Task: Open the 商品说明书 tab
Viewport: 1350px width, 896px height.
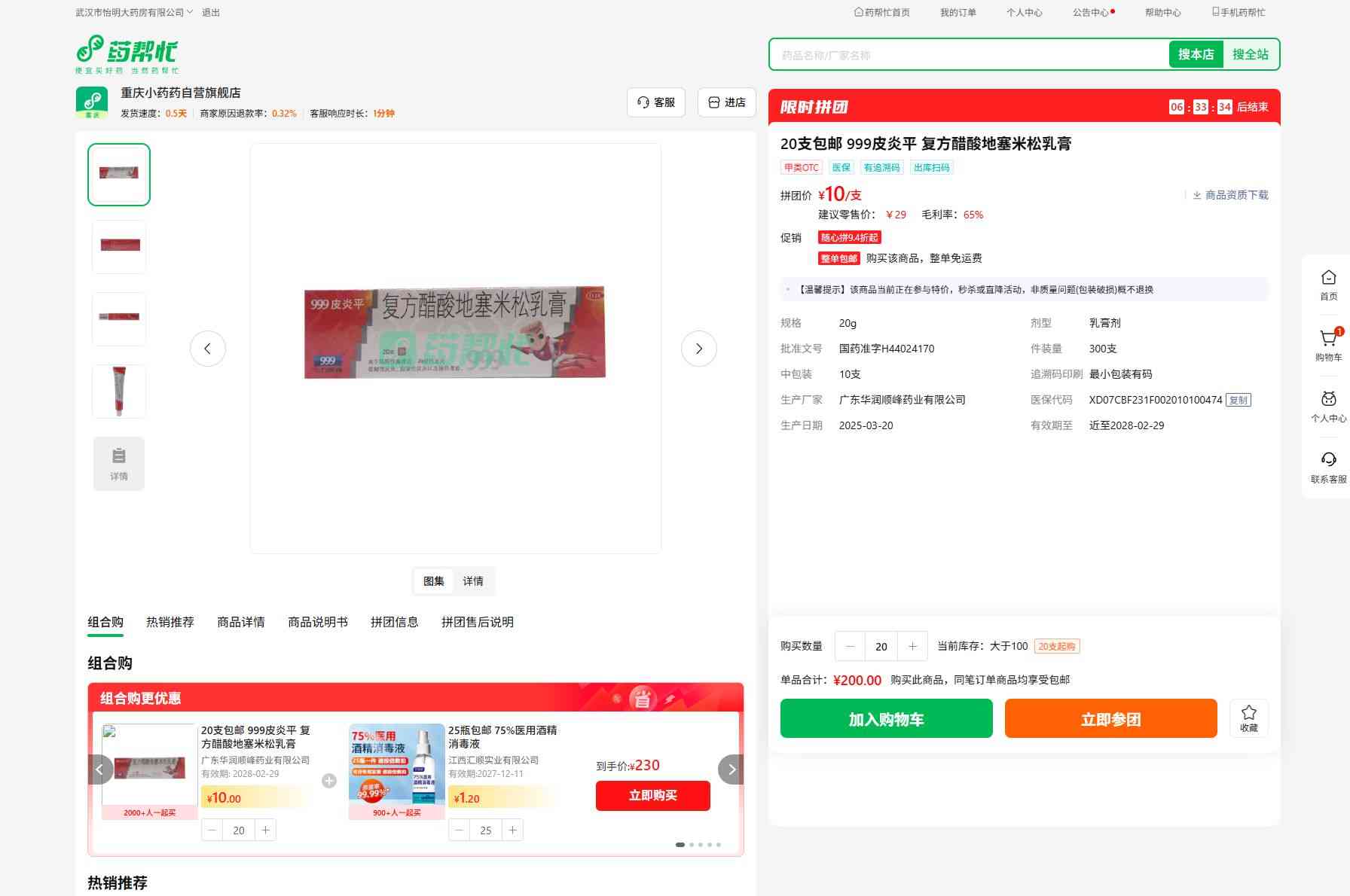Action: (318, 622)
